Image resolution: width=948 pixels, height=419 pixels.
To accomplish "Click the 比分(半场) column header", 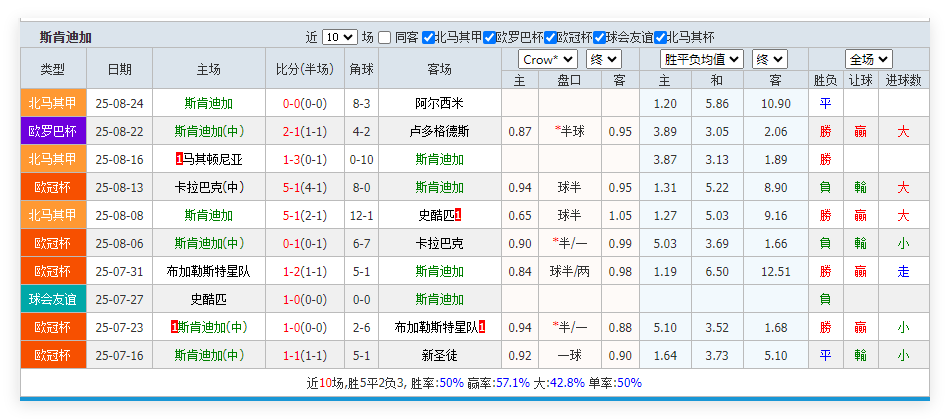I will [x=304, y=70].
